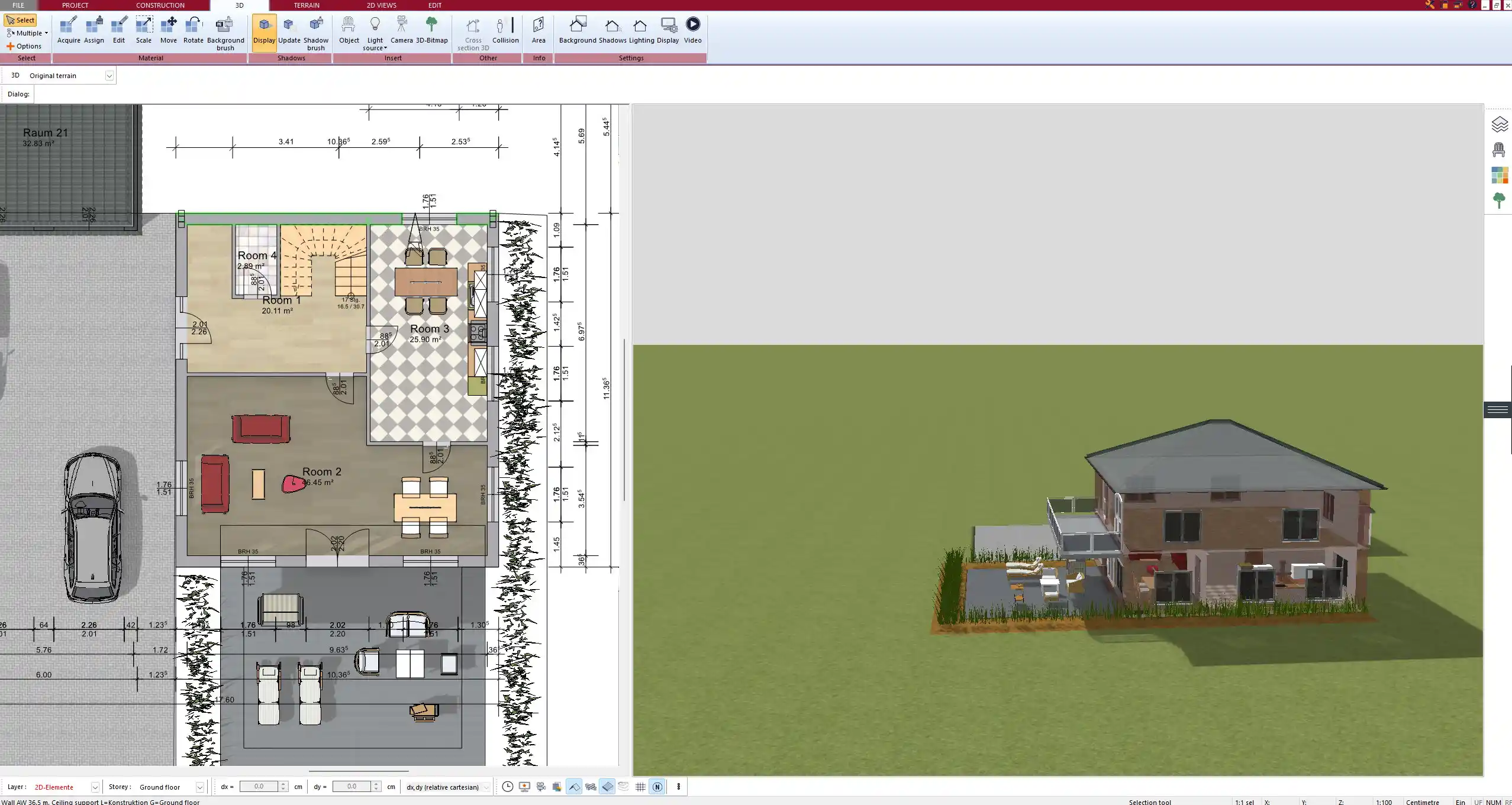The height and width of the screenshot is (805, 1512).
Task: Click the clock icon in bottom toolbar
Action: click(x=508, y=787)
